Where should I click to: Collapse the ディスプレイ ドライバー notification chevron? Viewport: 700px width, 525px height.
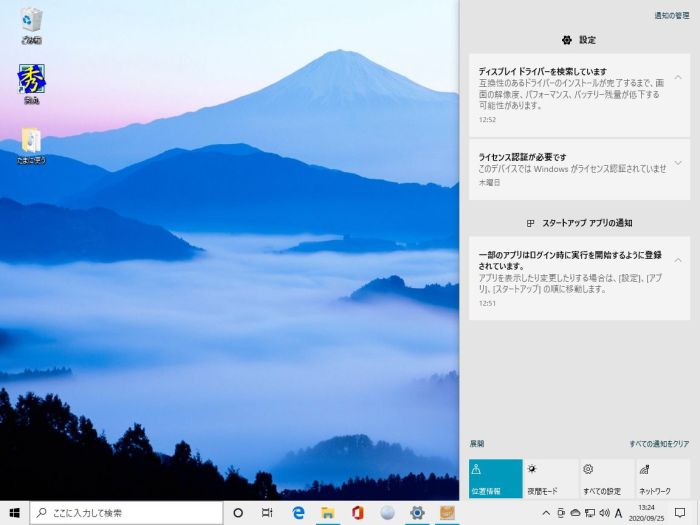pyautogui.click(x=678, y=77)
